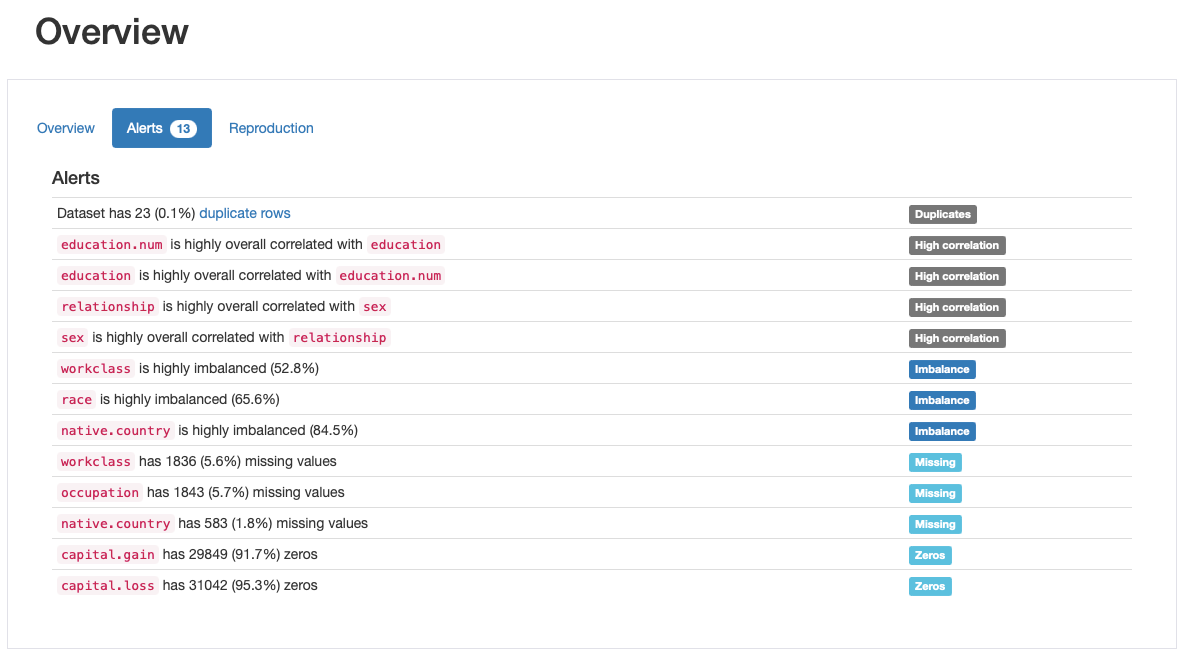
Task: Click the High correlation badge for relationship row
Action: pos(956,307)
